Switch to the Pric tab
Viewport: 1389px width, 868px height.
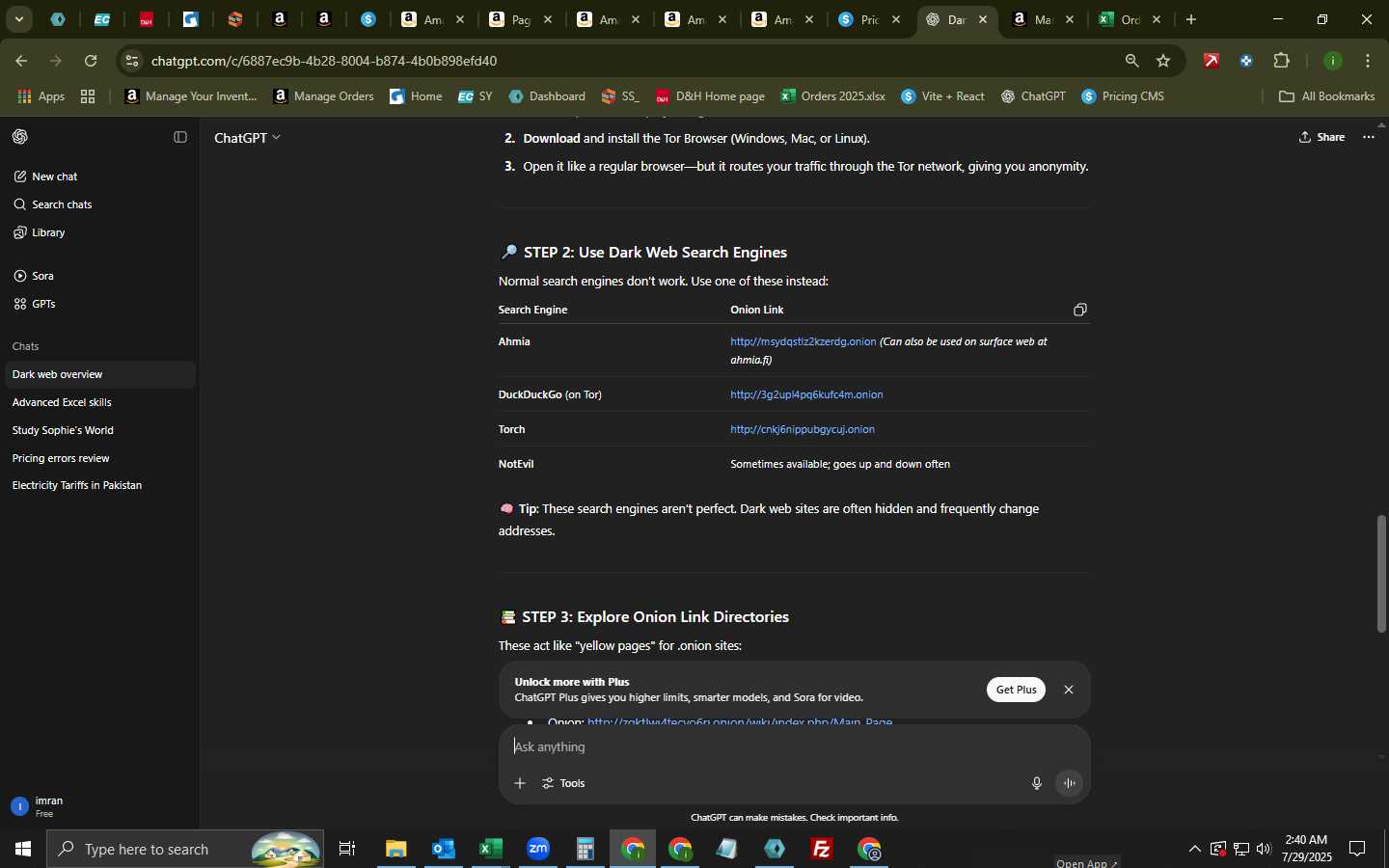[x=871, y=19]
